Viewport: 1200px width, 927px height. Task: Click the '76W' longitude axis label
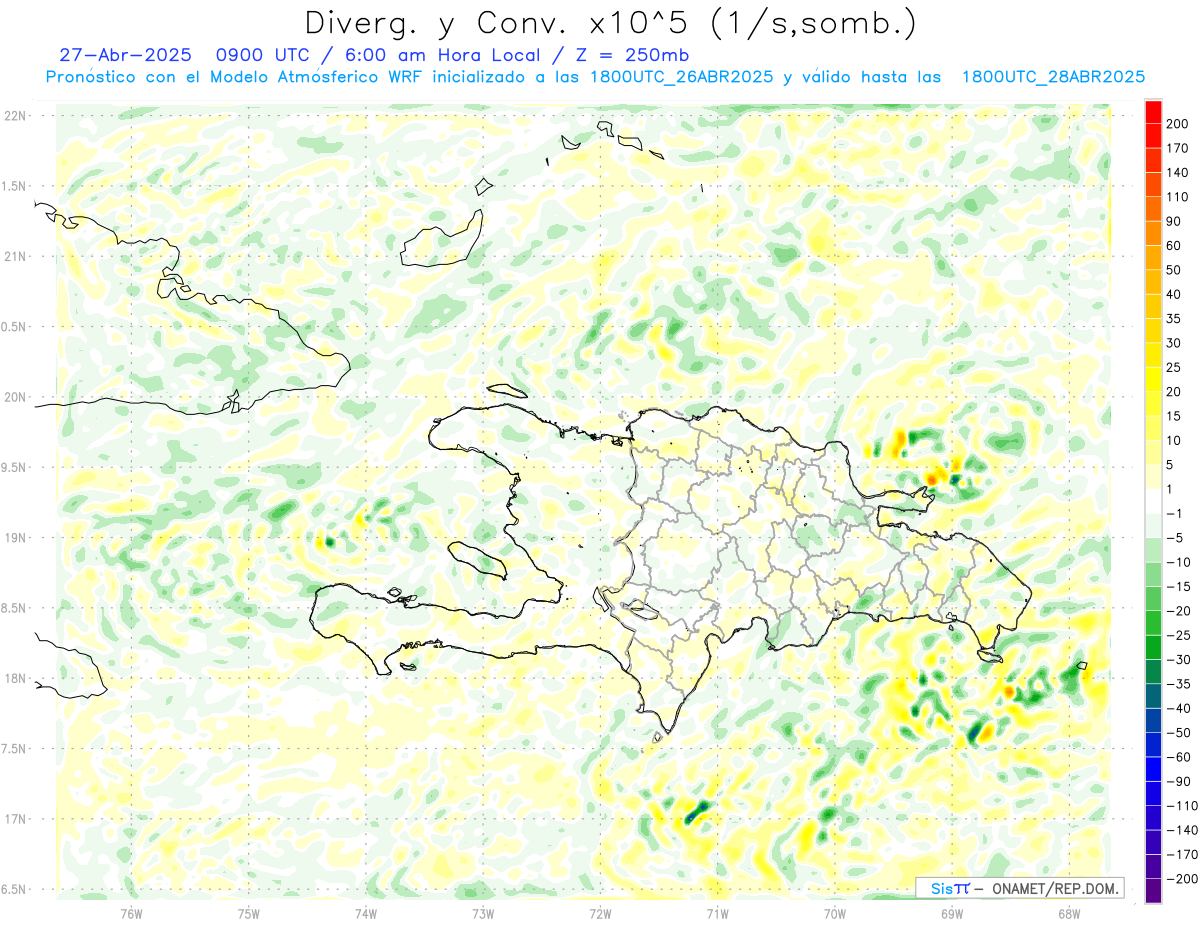(131, 913)
